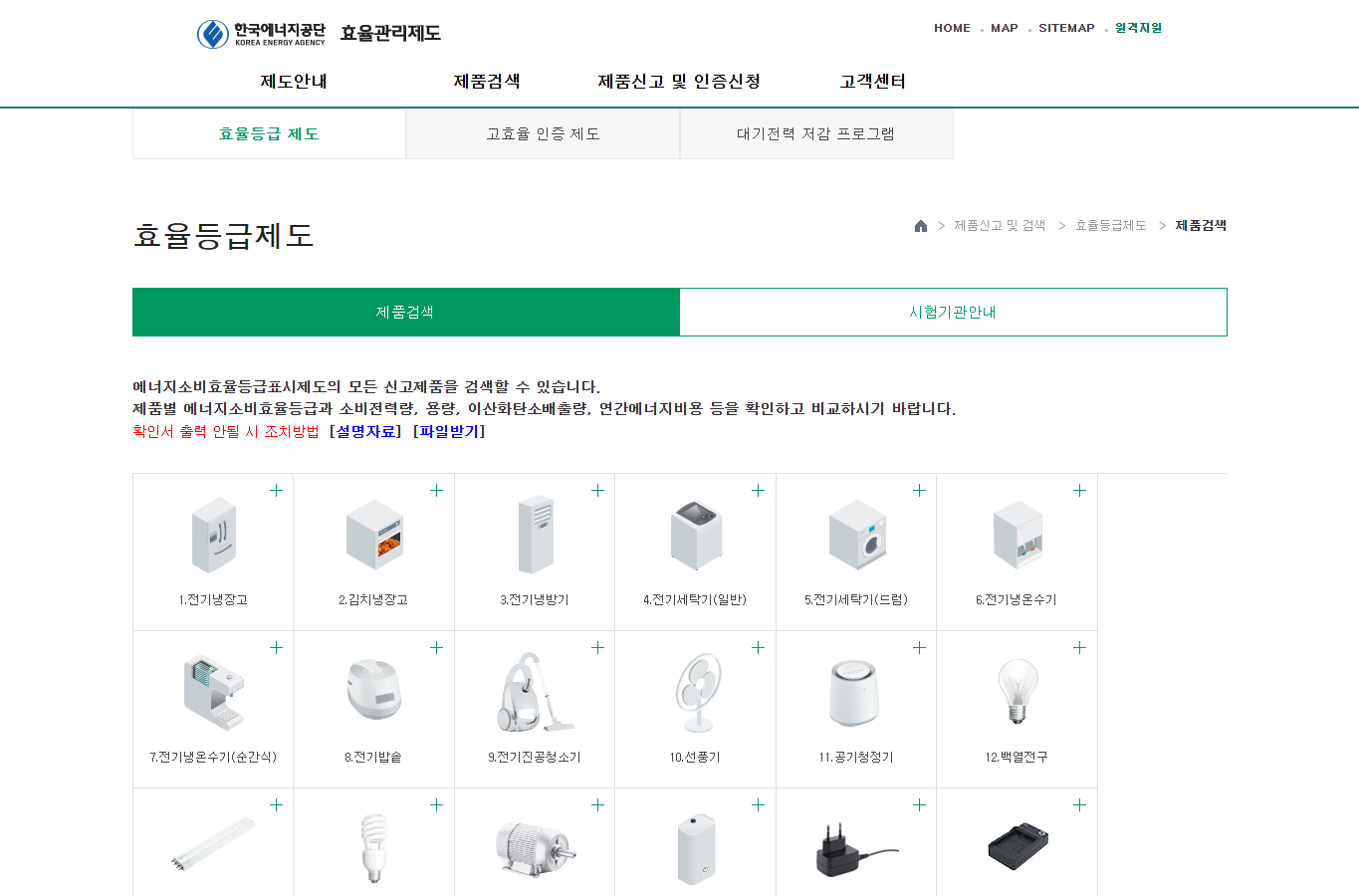
Task: Click the 효율관리제도 site title
Action: [x=390, y=33]
